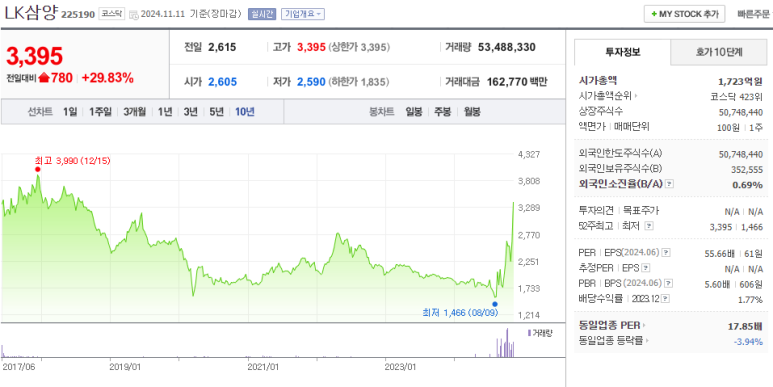Select the 3개월 line chart period
Viewport: 773px width, 387px height.
(135, 112)
